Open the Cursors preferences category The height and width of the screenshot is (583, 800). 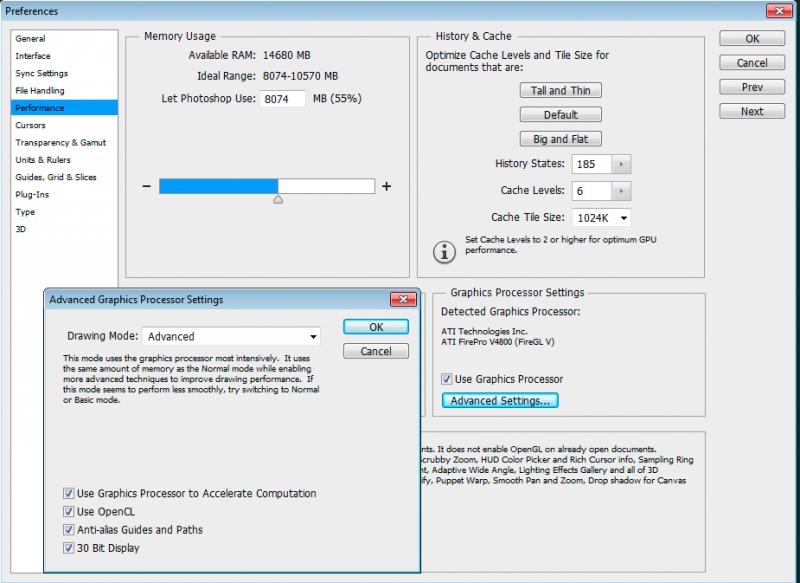64,125
